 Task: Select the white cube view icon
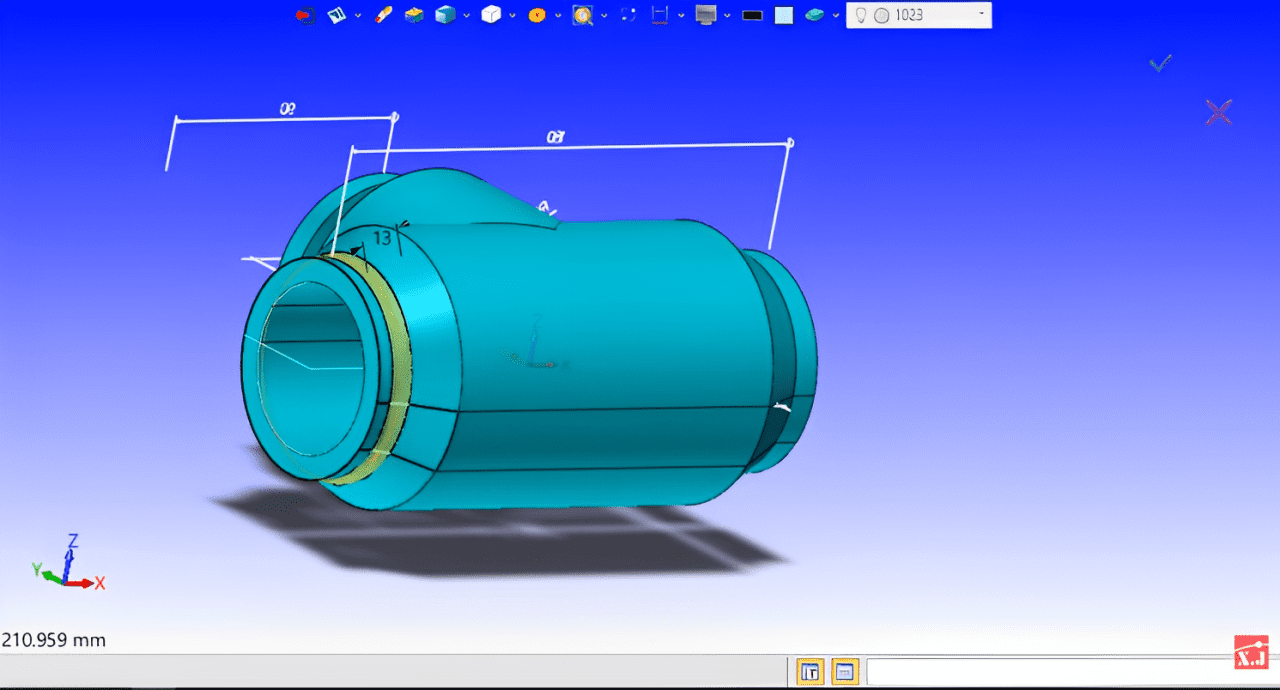click(491, 15)
